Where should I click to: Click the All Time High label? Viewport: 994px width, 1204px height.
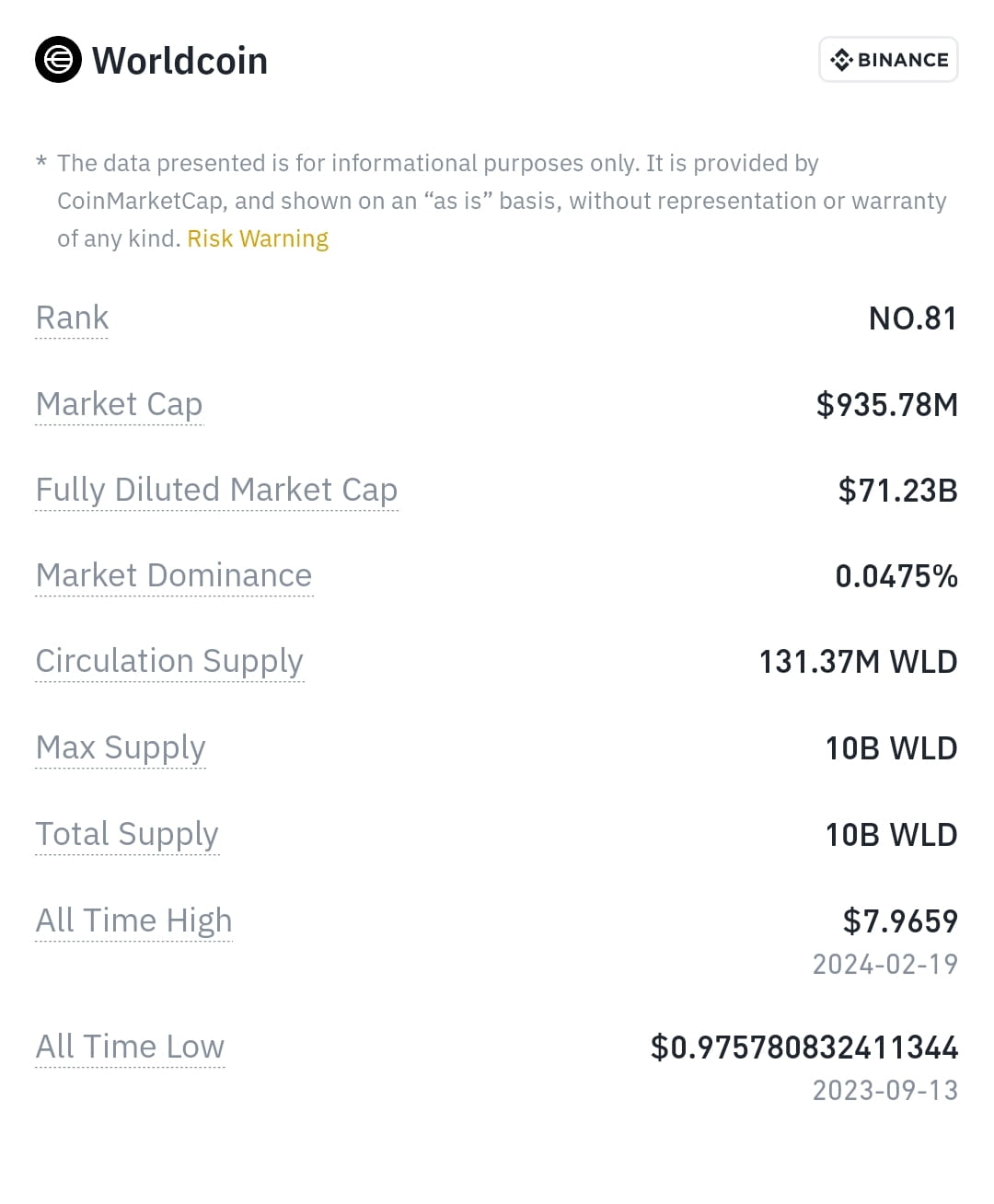point(133,920)
